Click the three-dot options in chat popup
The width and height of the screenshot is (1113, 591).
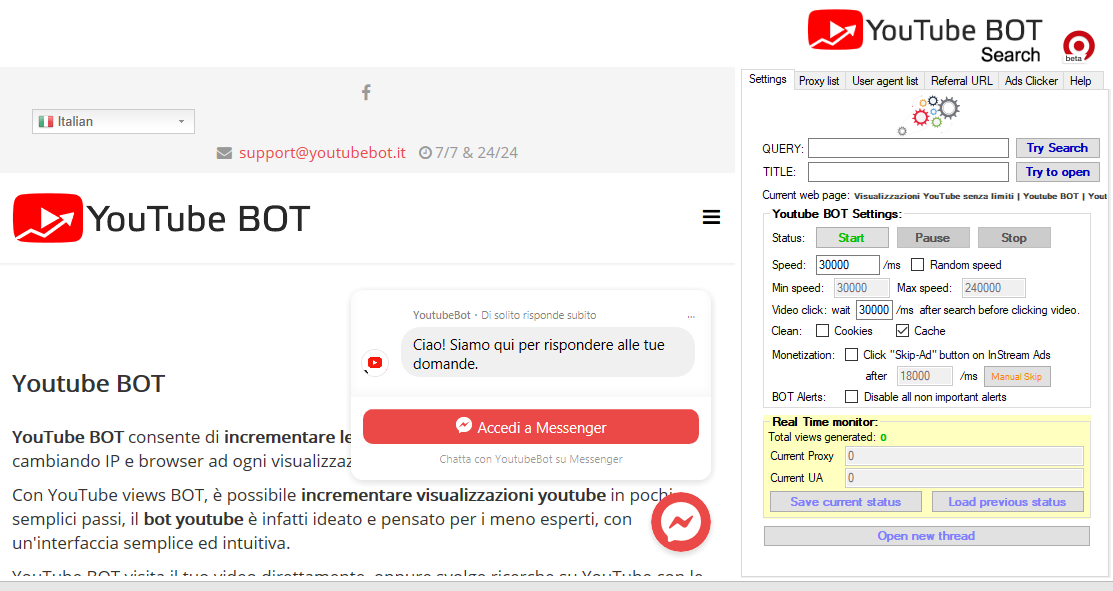690,316
